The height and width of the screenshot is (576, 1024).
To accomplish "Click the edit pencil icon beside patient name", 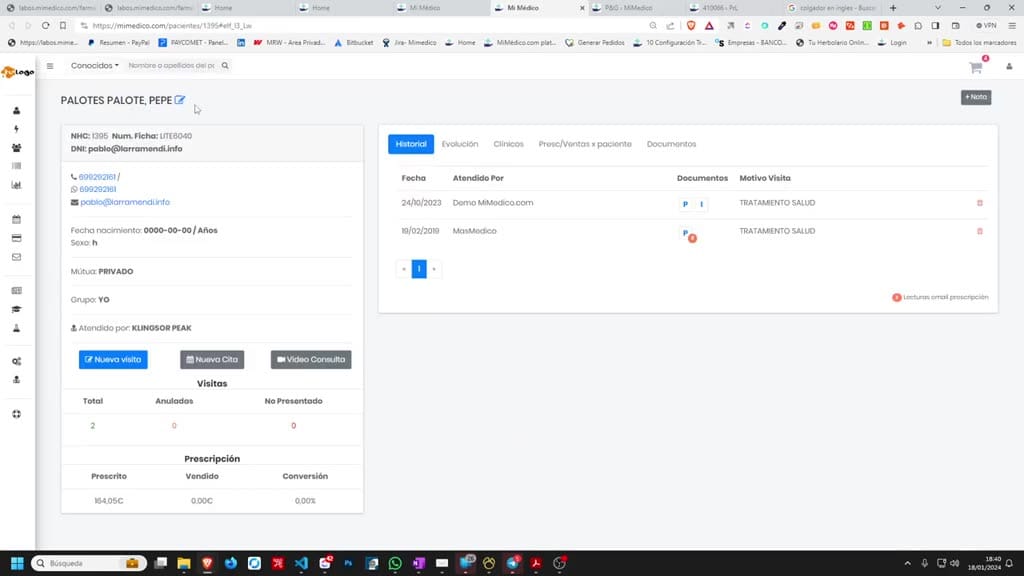I will (180, 100).
